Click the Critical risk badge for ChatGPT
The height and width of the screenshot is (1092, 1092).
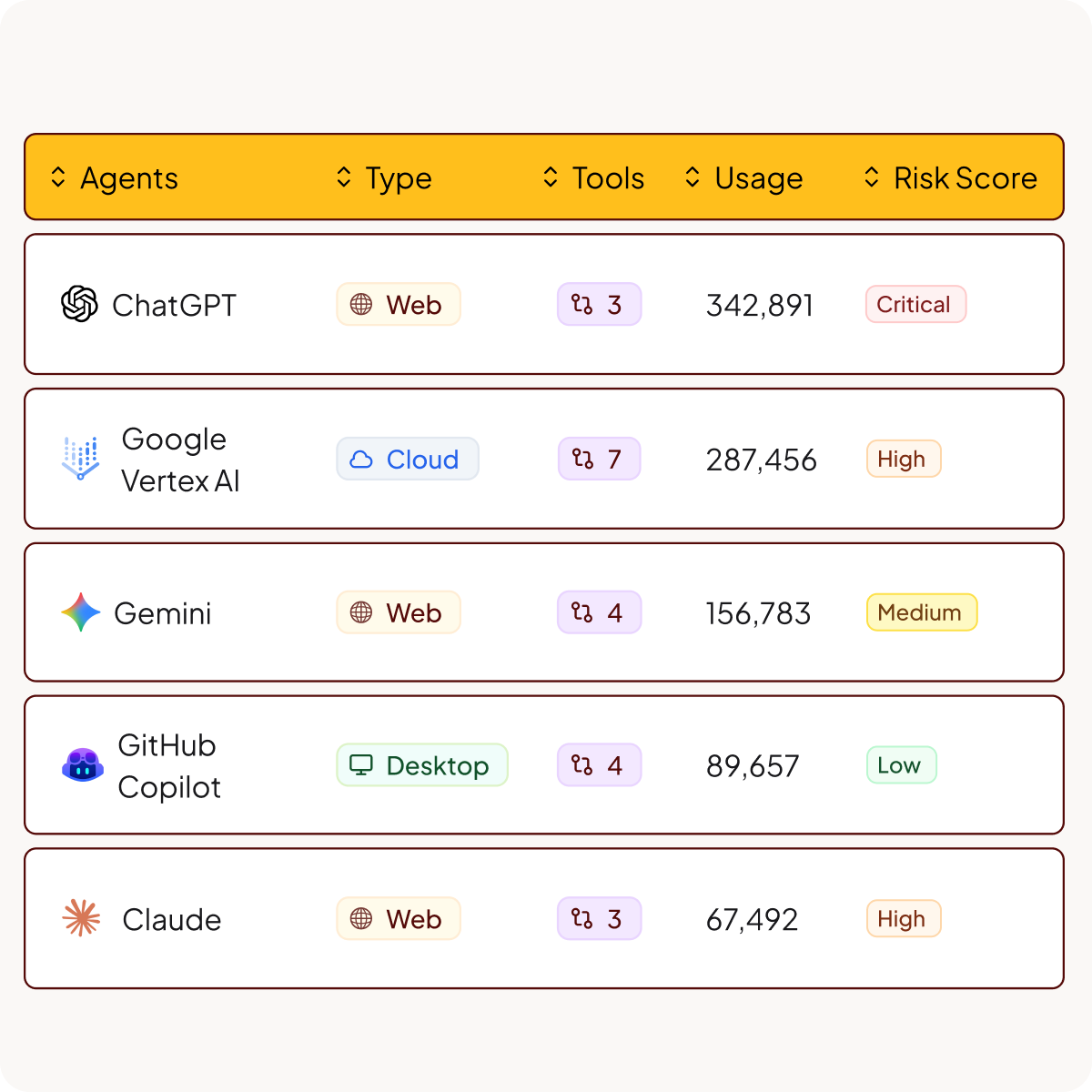coord(915,304)
